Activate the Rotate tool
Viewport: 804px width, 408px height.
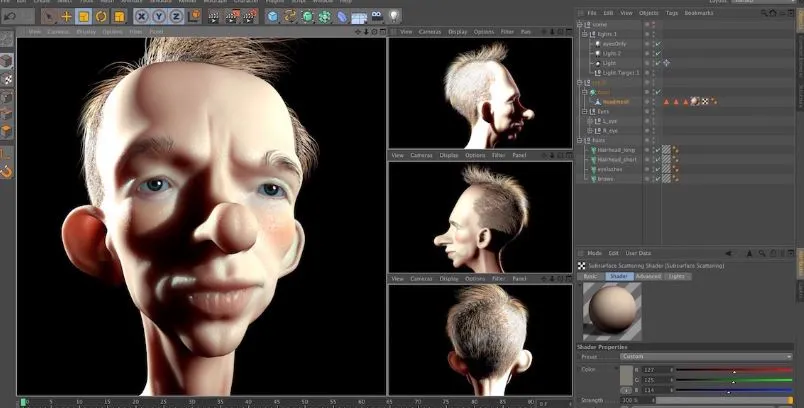103,16
